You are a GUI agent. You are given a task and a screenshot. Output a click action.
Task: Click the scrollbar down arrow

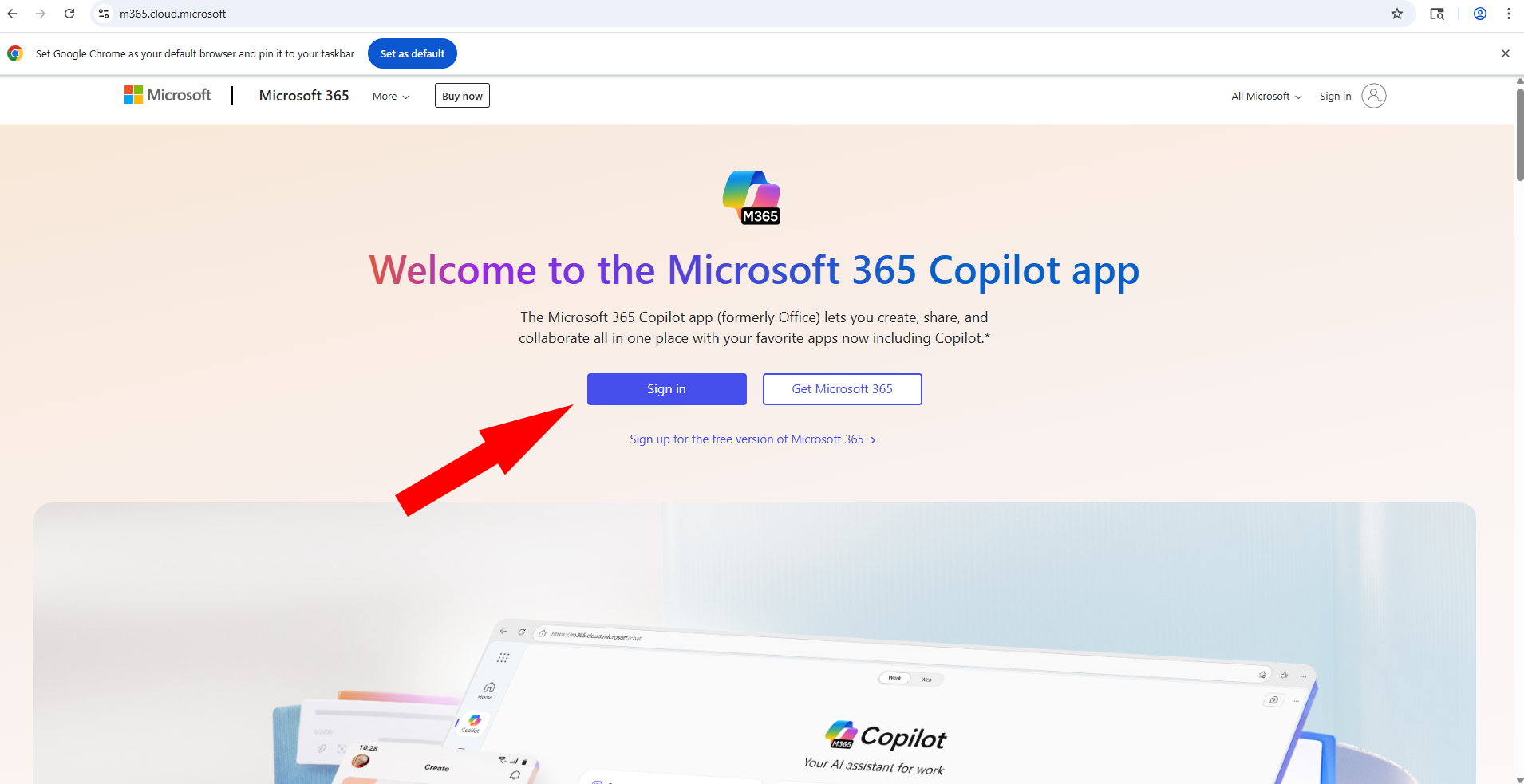click(x=1520, y=779)
